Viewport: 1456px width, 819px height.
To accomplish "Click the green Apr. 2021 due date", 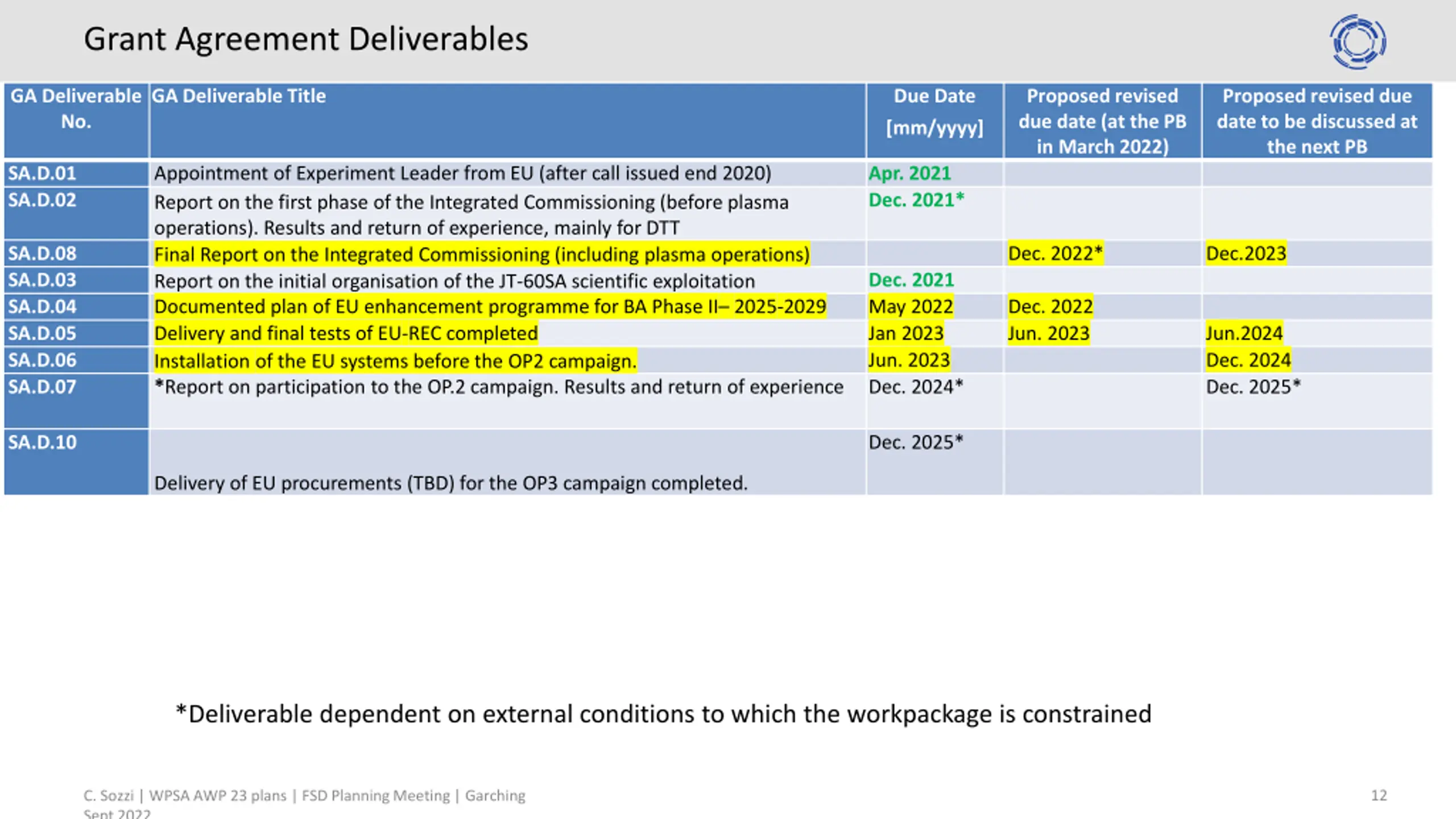I will coord(909,173).
